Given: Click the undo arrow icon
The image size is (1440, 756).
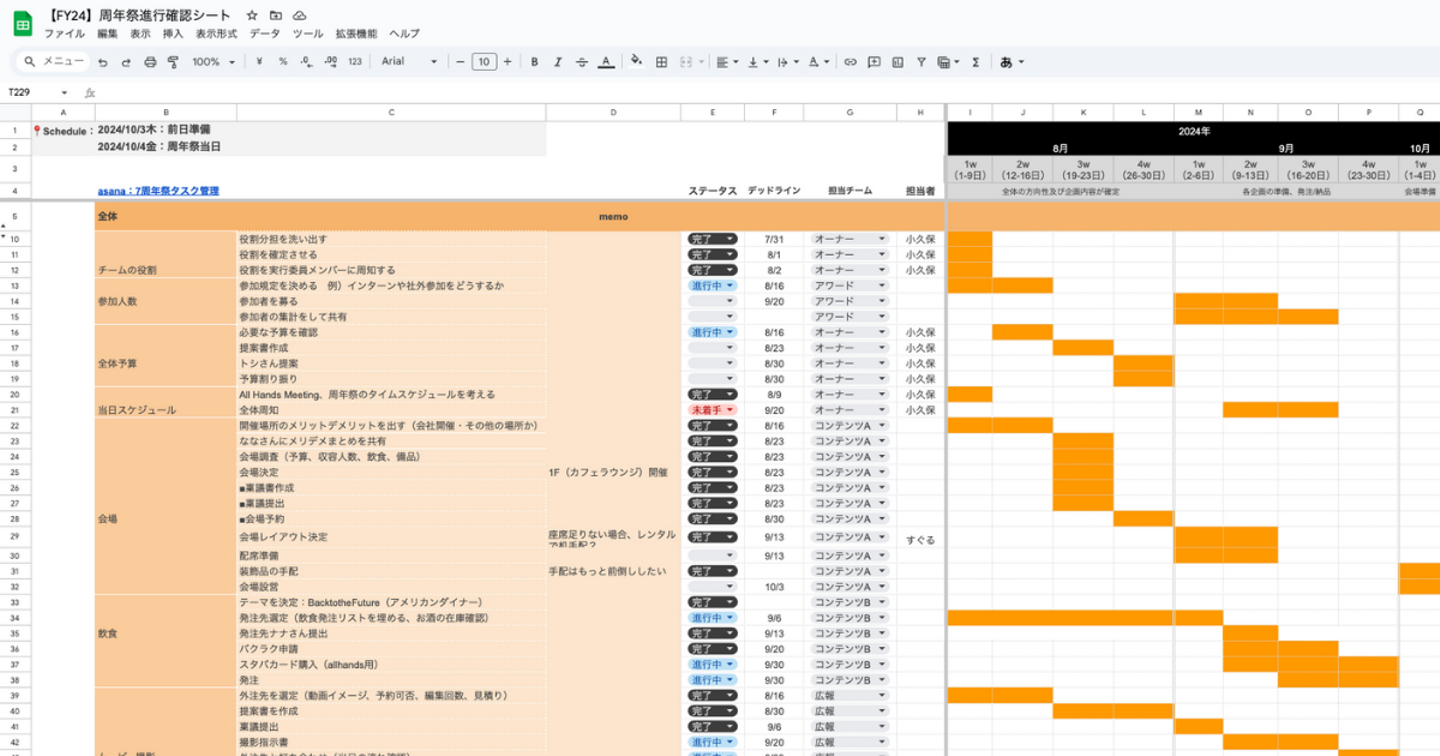Looking at the screenshot, I should 103,62.
